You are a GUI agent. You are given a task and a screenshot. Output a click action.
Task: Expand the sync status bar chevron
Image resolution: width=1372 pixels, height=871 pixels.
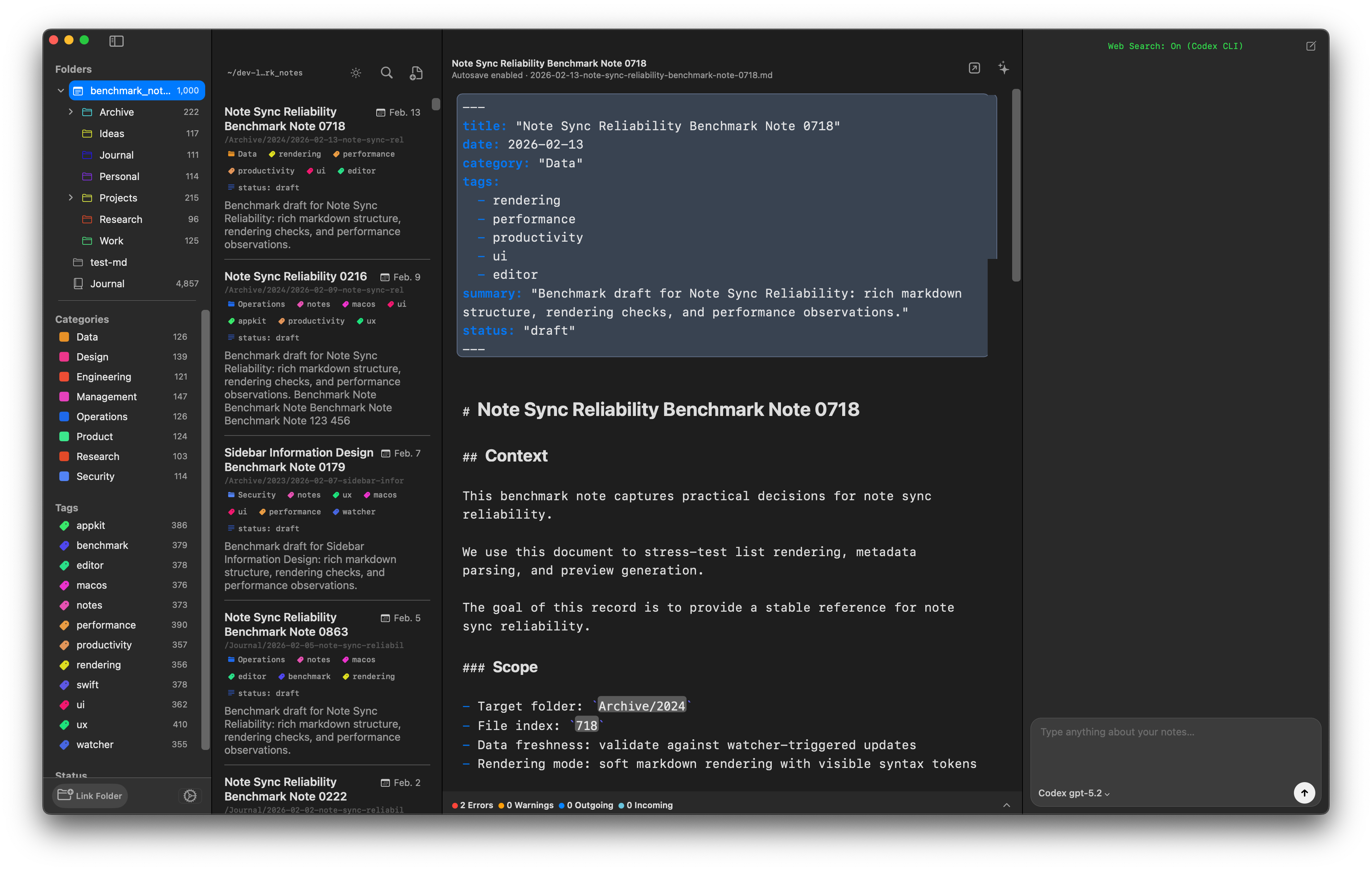[x=1007, y=806]
